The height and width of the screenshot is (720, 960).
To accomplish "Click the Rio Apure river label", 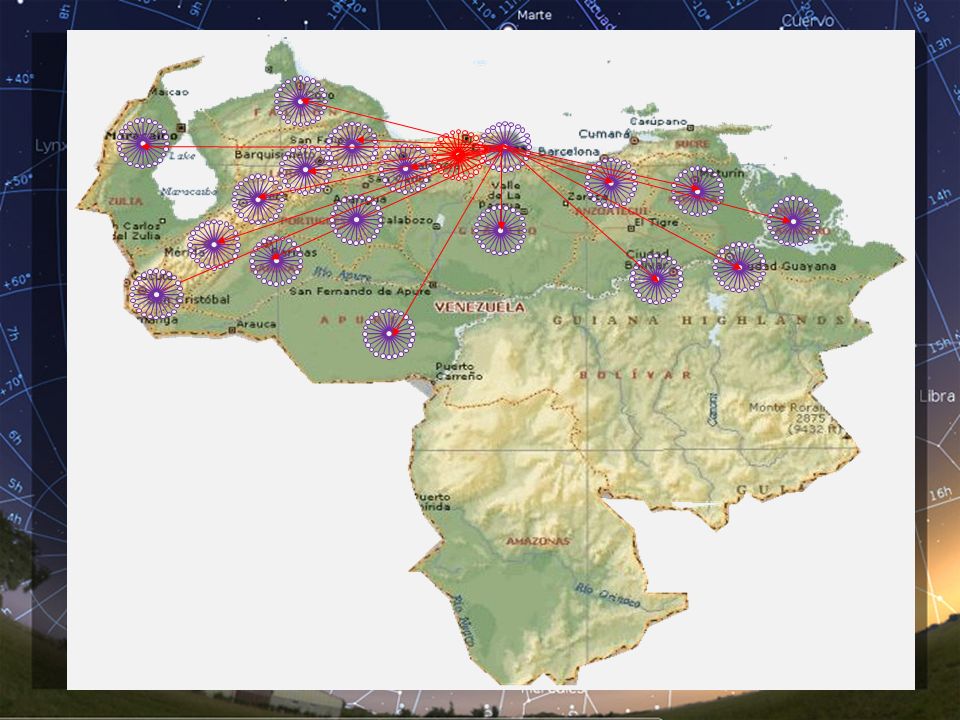I will coord(342,275).
